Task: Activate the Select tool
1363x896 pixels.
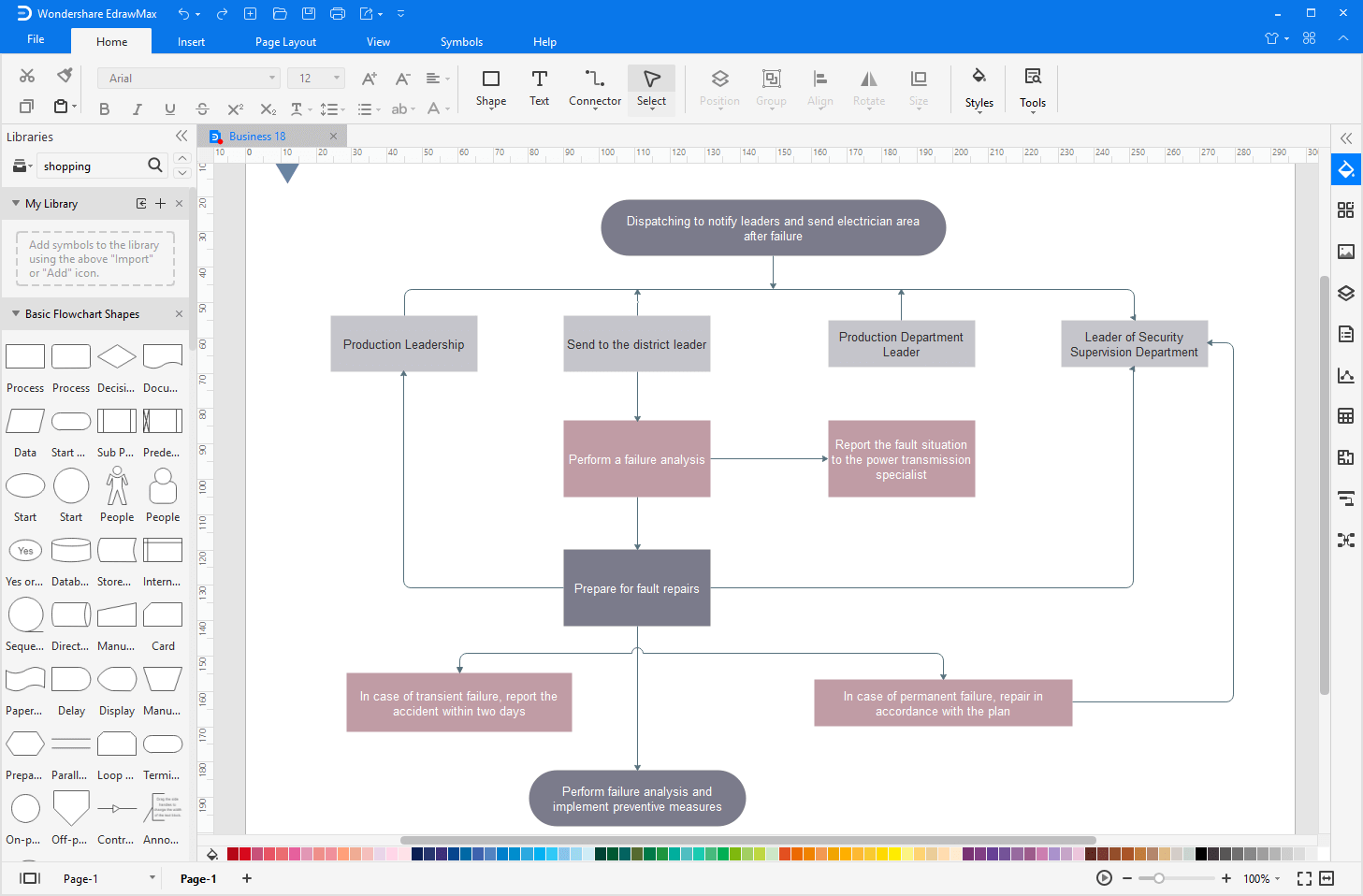Action: pyautogui.click(x=651, y=89)
